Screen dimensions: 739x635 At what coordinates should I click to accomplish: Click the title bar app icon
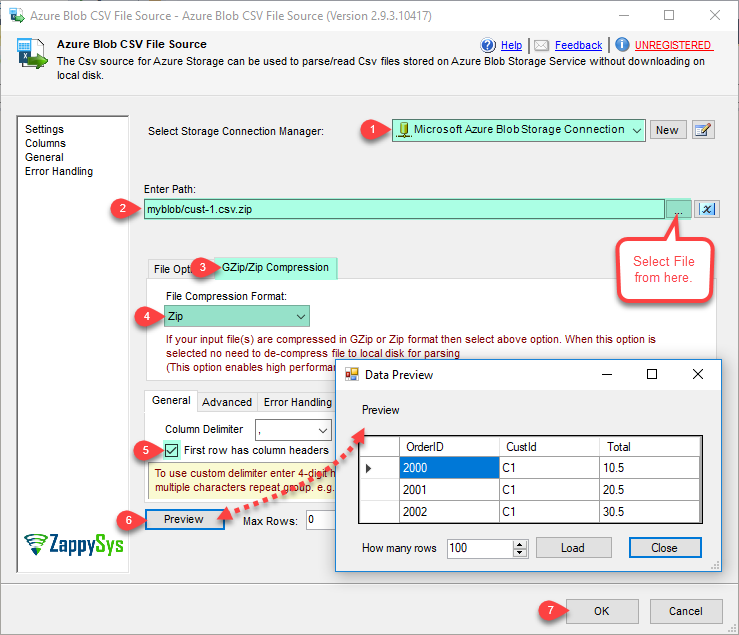point(17,15)
